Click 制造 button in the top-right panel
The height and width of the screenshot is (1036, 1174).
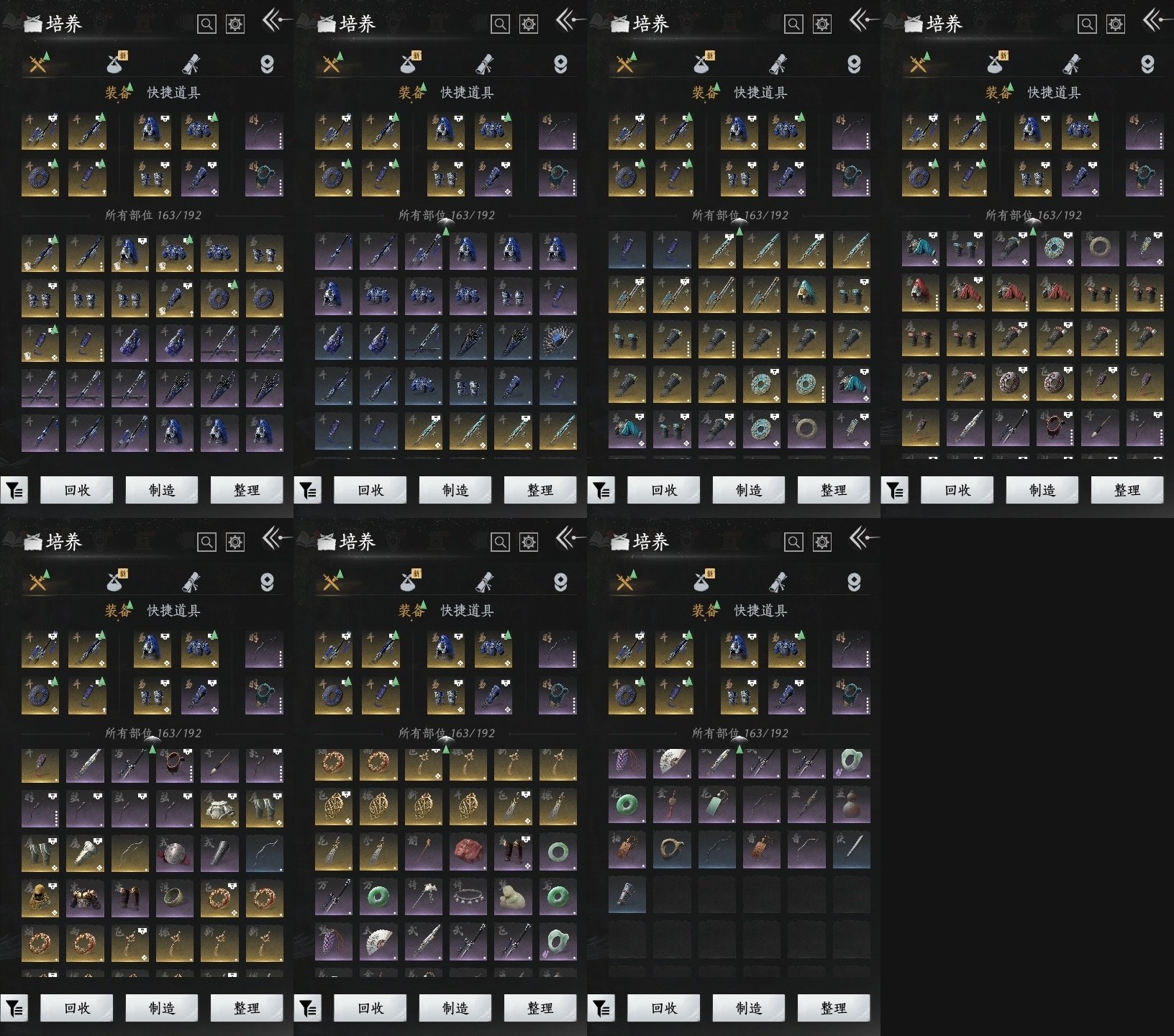pos(1042,491)
